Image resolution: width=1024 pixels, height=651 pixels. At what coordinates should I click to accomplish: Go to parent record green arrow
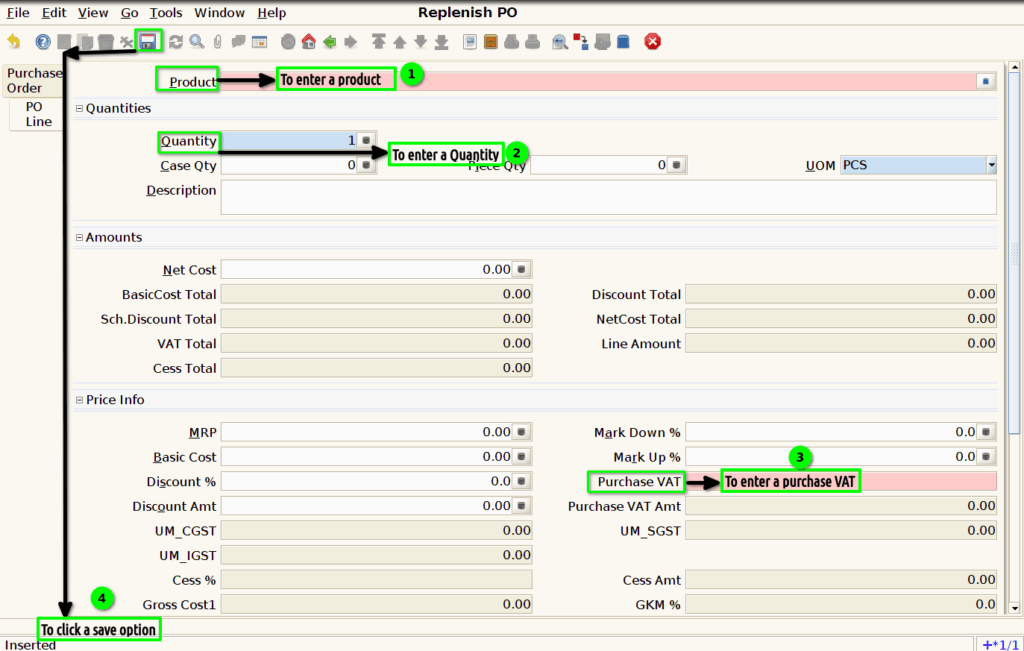tap(330, 42)
